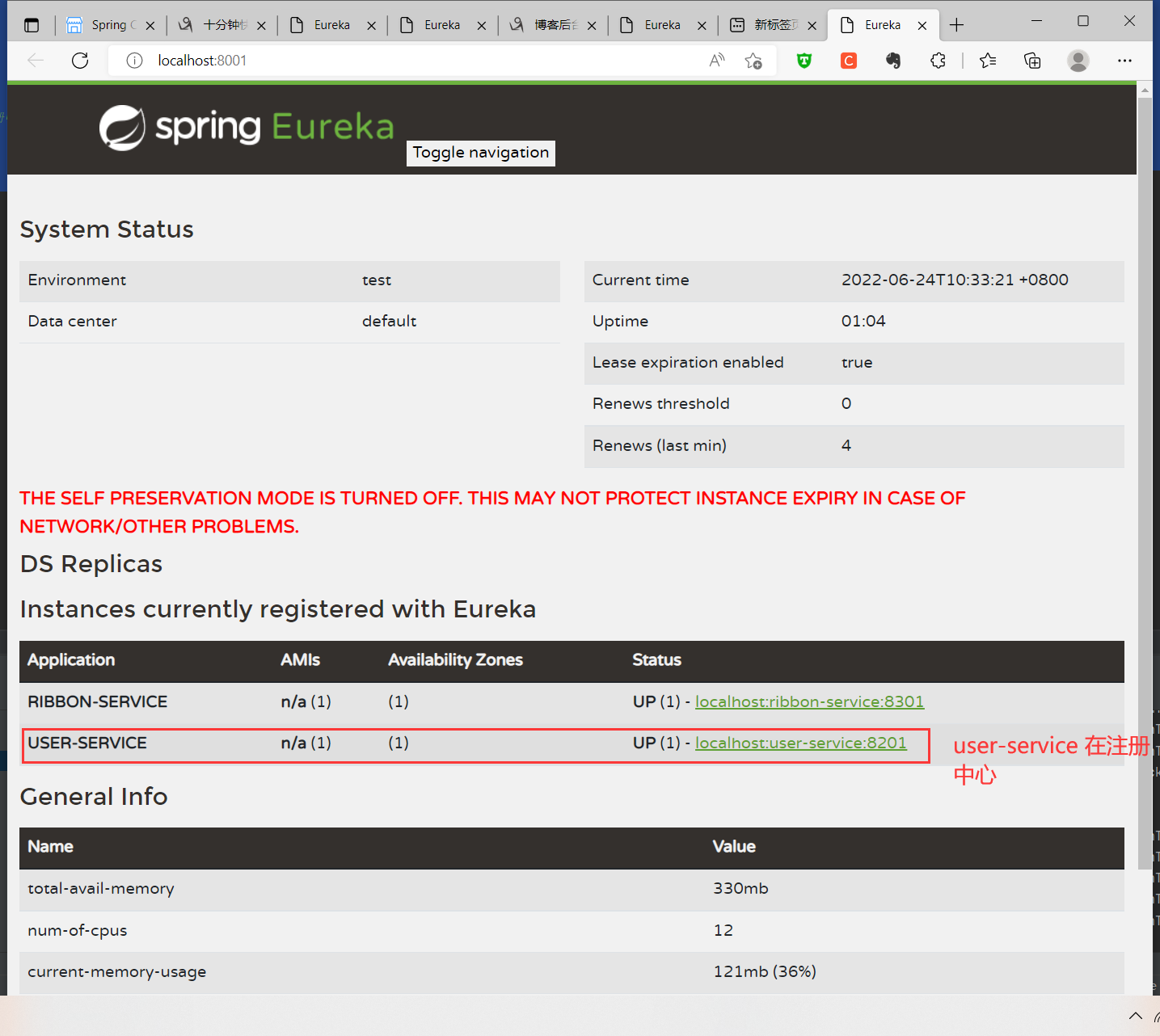Image resolution: width=1160 pixels, height=1036 pixels.
Task: Open localhost:user-service:8201 instance link
Action: click(x=801, y=743)
